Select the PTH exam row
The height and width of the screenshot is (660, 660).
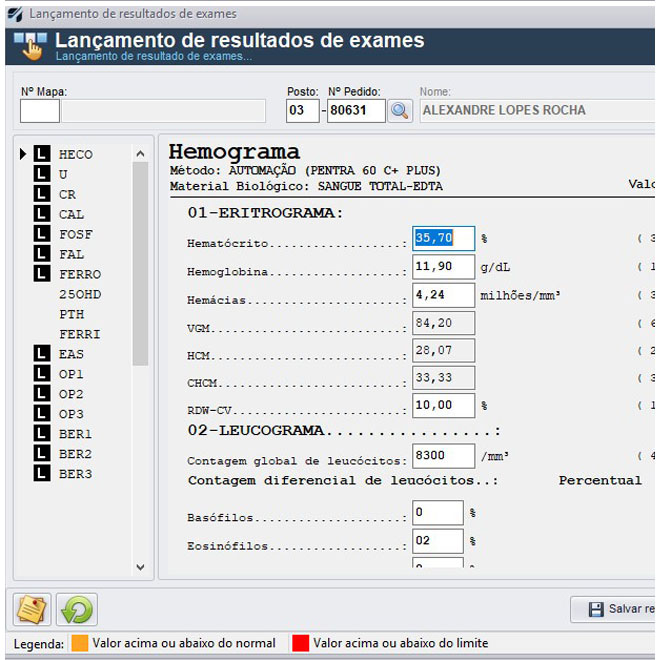pos(72,314)
